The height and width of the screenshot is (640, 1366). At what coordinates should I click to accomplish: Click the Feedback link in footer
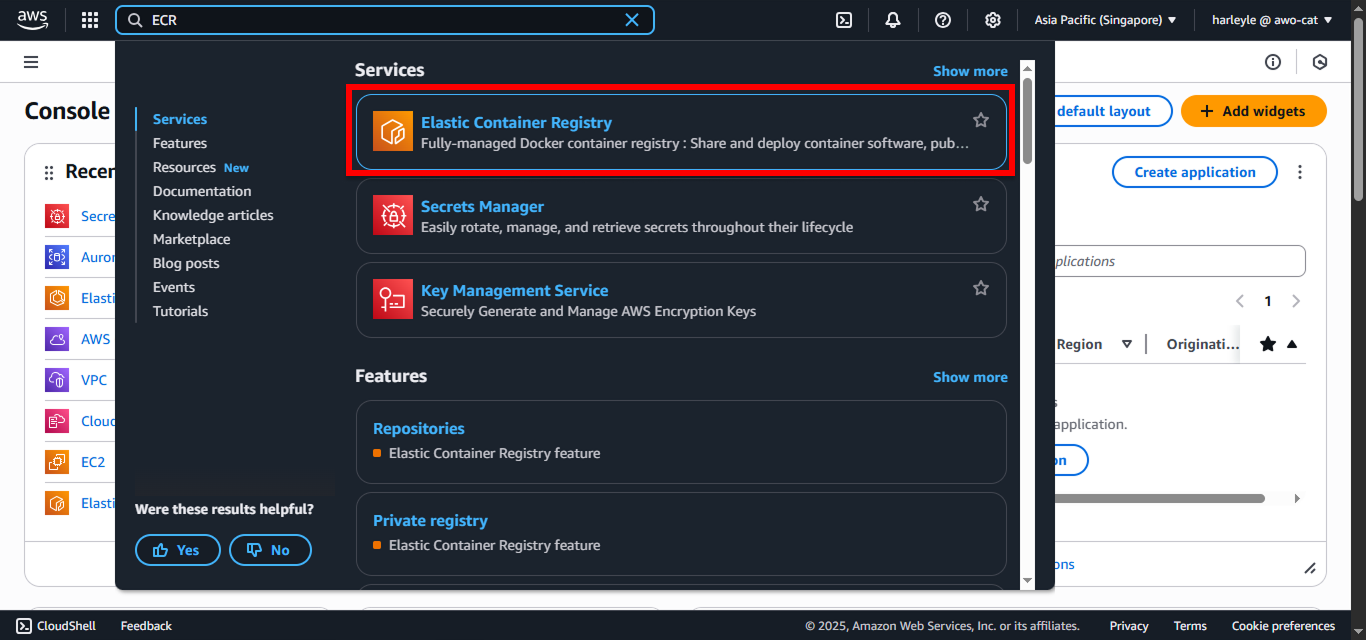click(x=146, y=626)
